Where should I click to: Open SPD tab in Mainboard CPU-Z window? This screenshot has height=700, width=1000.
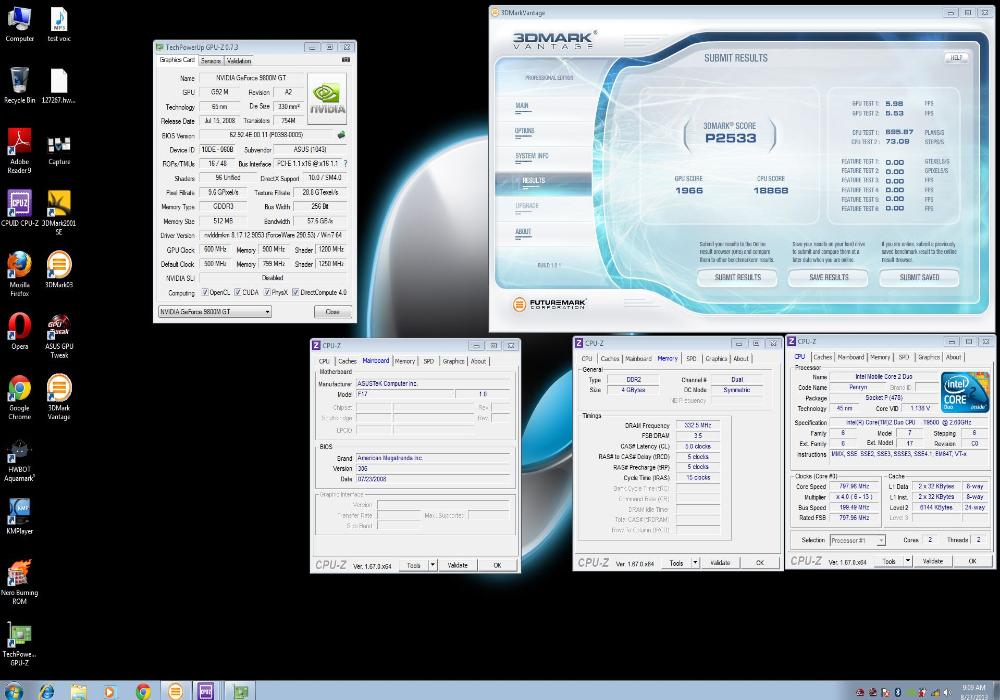pos(429,361)
